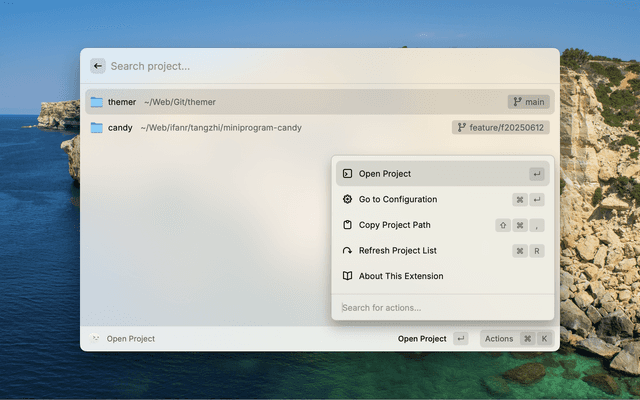Click the Open Project terminal icon
This screenshot has width=640, height=400.
(347, 174)
